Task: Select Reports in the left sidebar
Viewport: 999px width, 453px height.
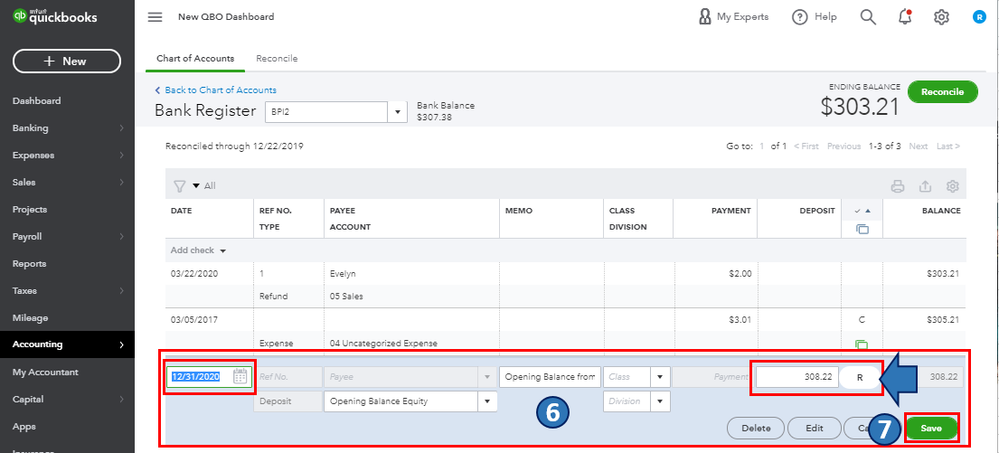Action: click(x=30, y=263)
